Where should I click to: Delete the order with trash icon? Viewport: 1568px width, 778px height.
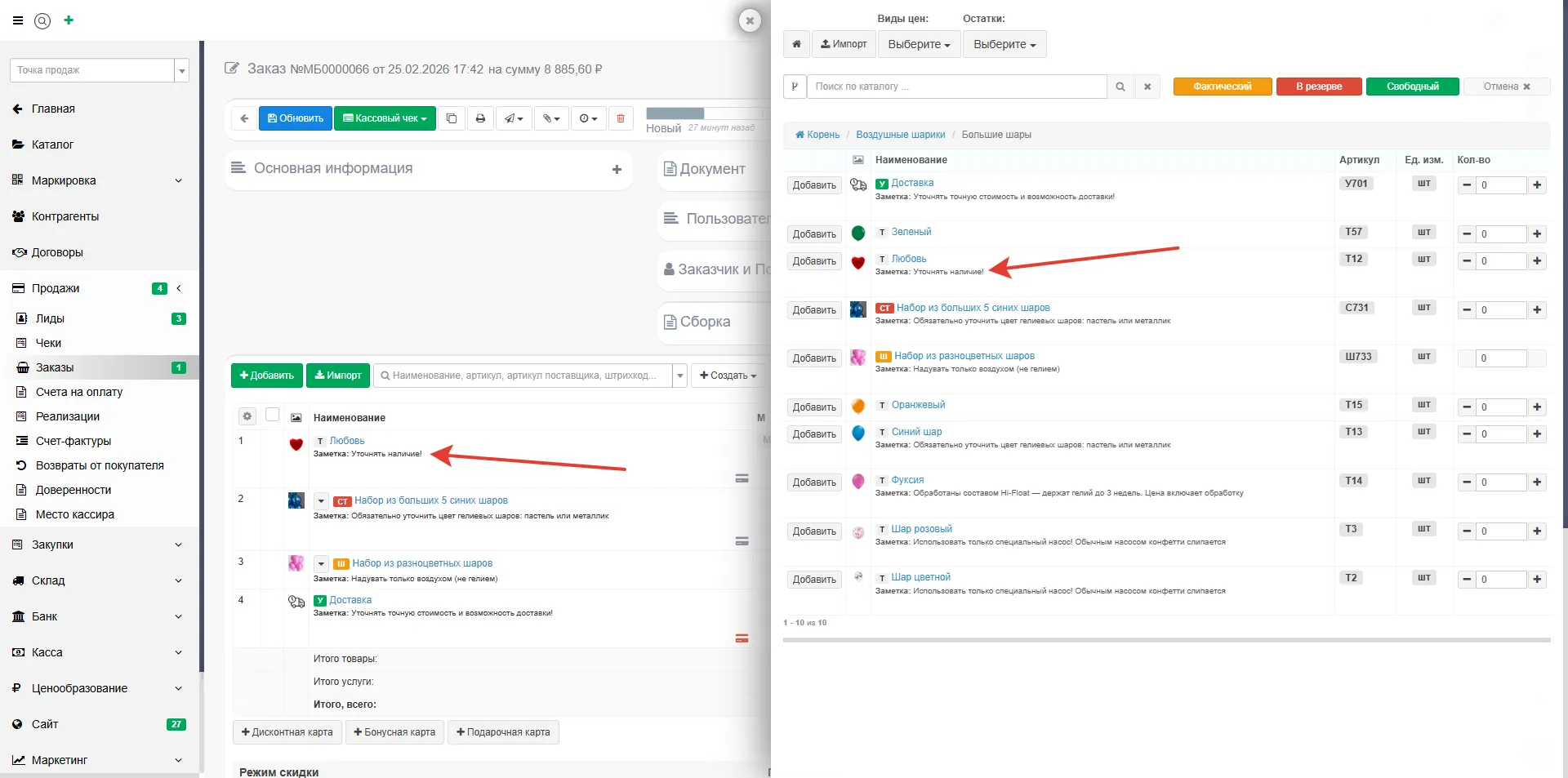[x=621, y=118]
